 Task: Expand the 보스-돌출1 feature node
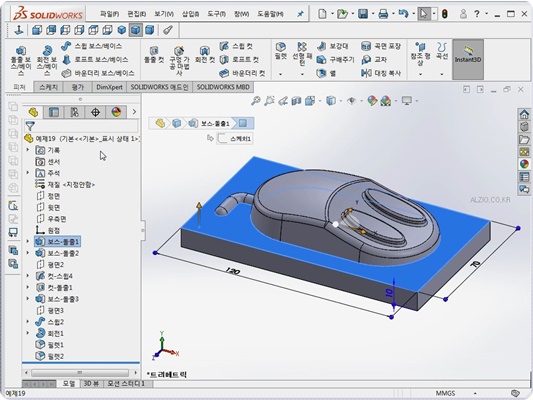pyautogui.click(x=28, y=241)
